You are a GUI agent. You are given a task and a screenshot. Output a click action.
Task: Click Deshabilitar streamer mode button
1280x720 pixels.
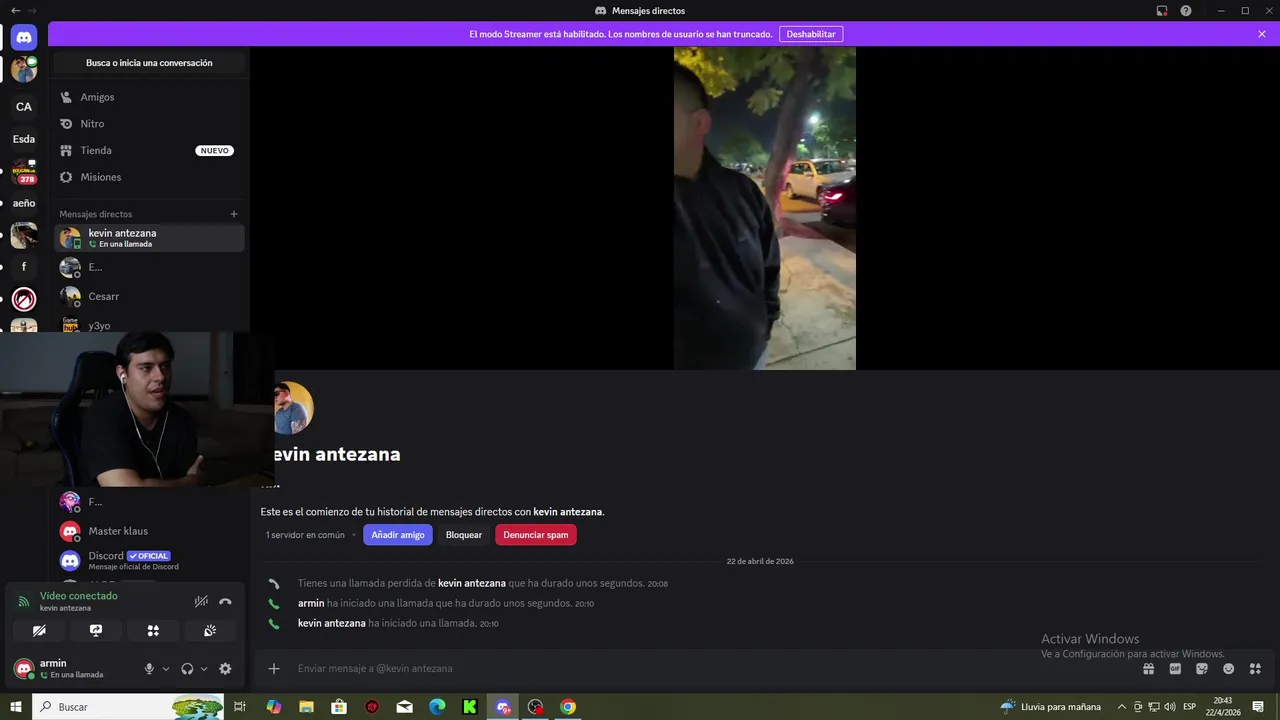point(811,34)
